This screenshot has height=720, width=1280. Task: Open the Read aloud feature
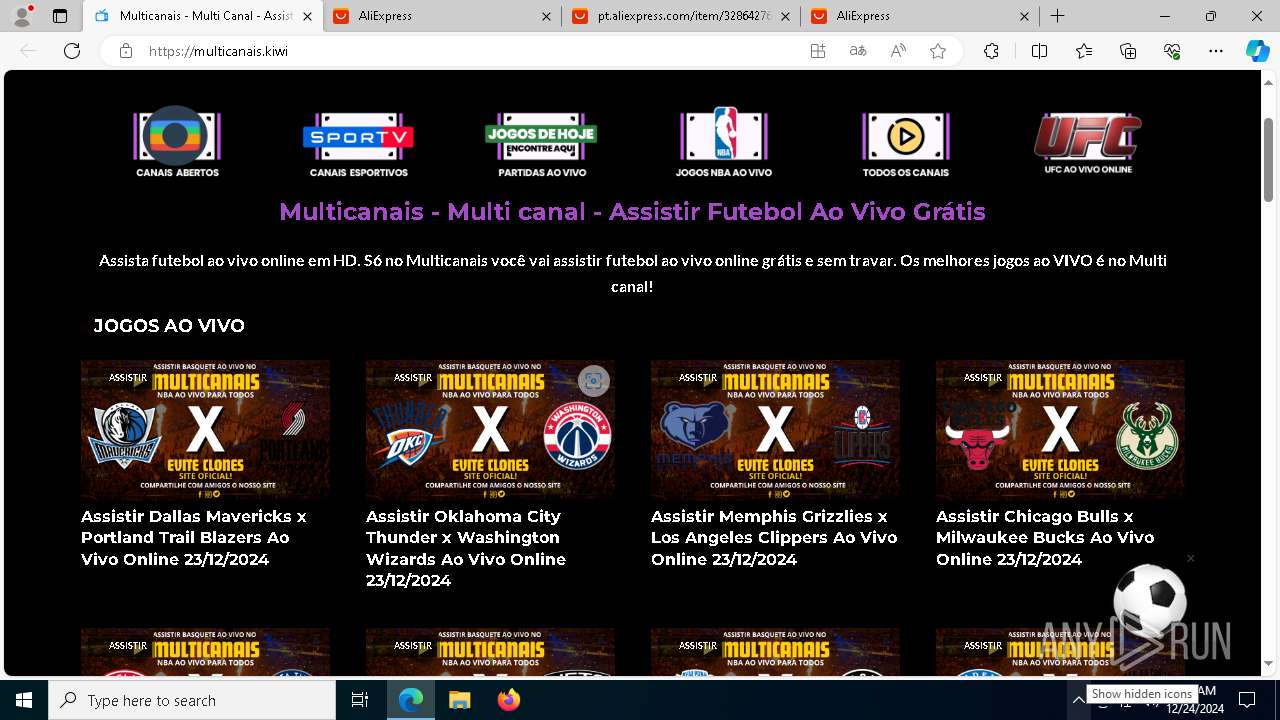[x=898, y=51]
